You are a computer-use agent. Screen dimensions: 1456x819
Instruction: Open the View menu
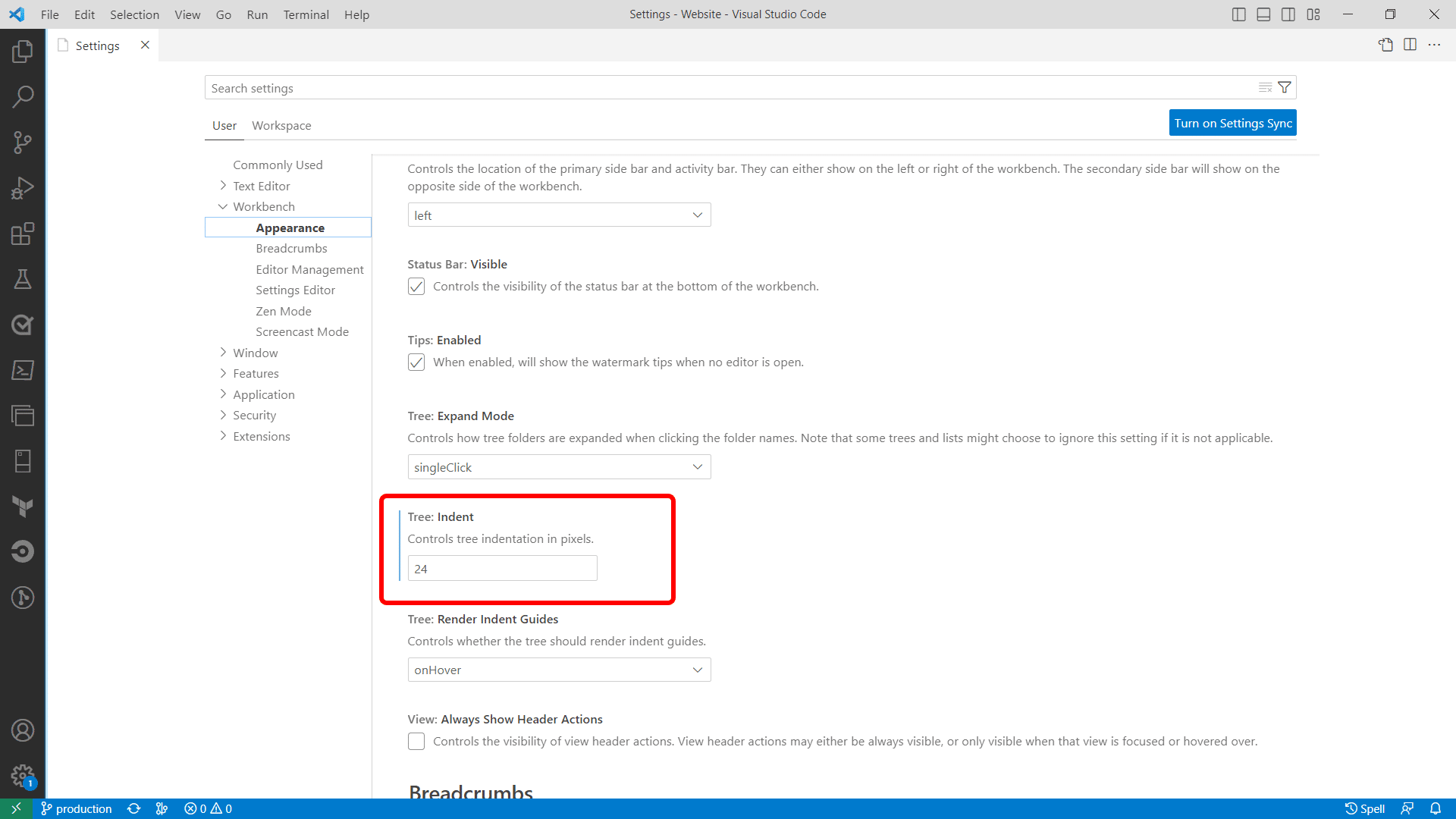point(187,14)
